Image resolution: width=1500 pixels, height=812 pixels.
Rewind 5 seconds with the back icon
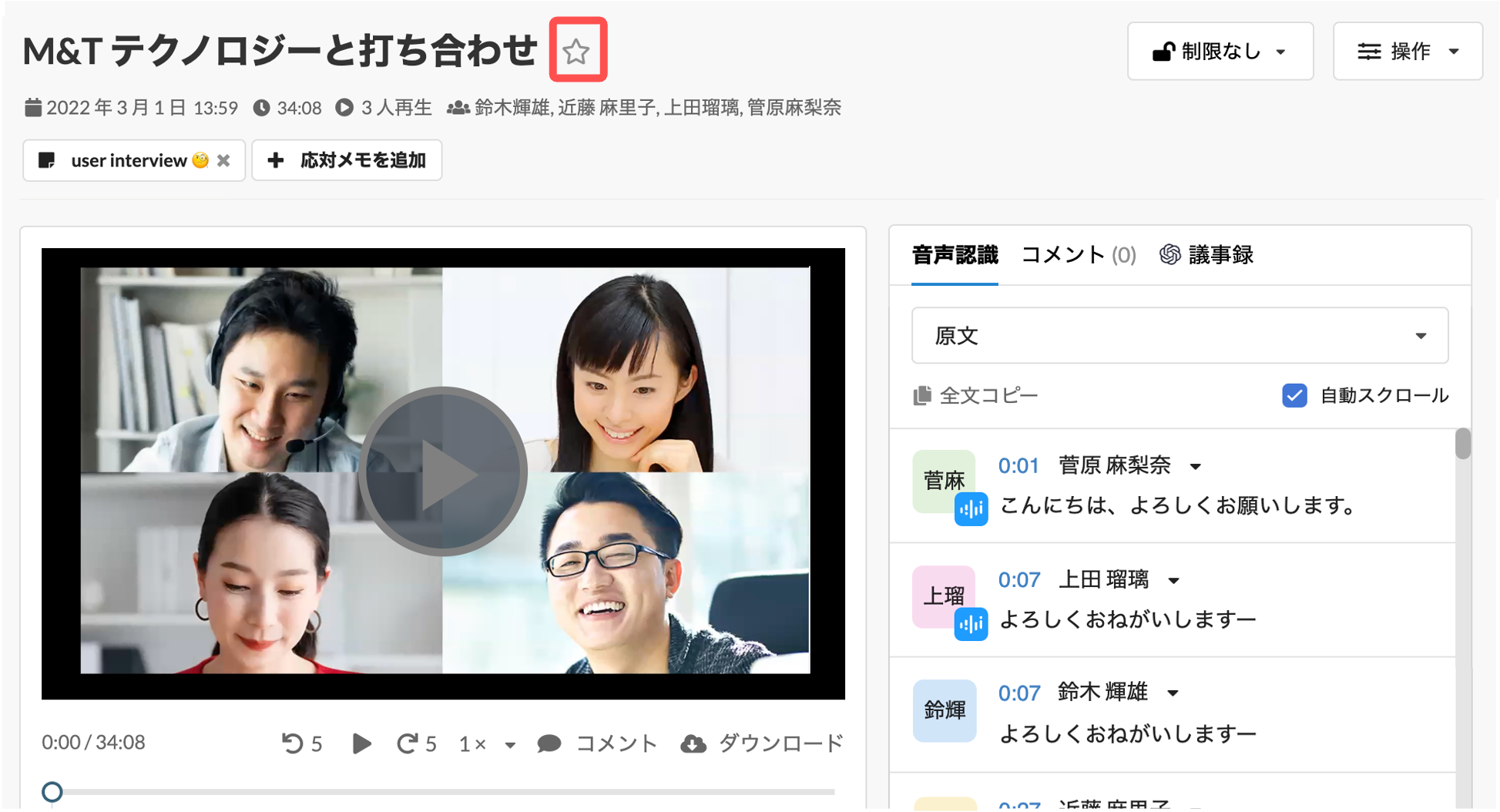(293, 743)
